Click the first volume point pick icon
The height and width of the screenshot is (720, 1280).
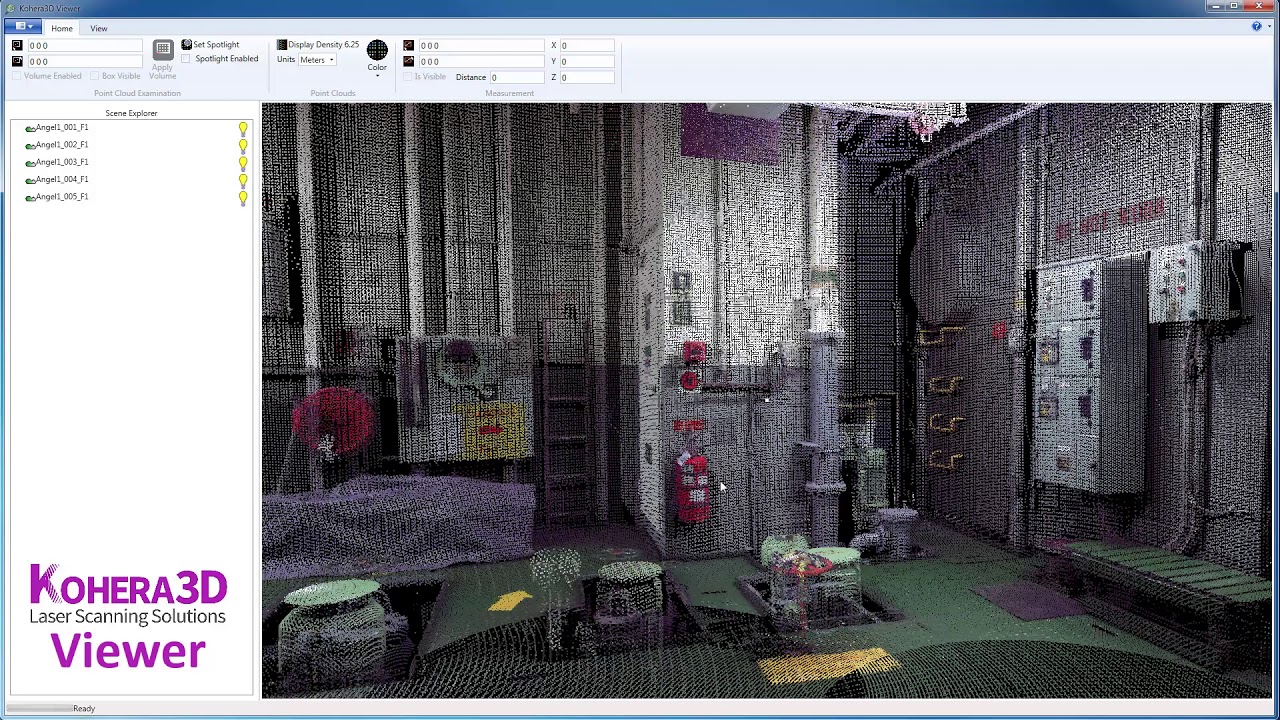pos(17,45)
